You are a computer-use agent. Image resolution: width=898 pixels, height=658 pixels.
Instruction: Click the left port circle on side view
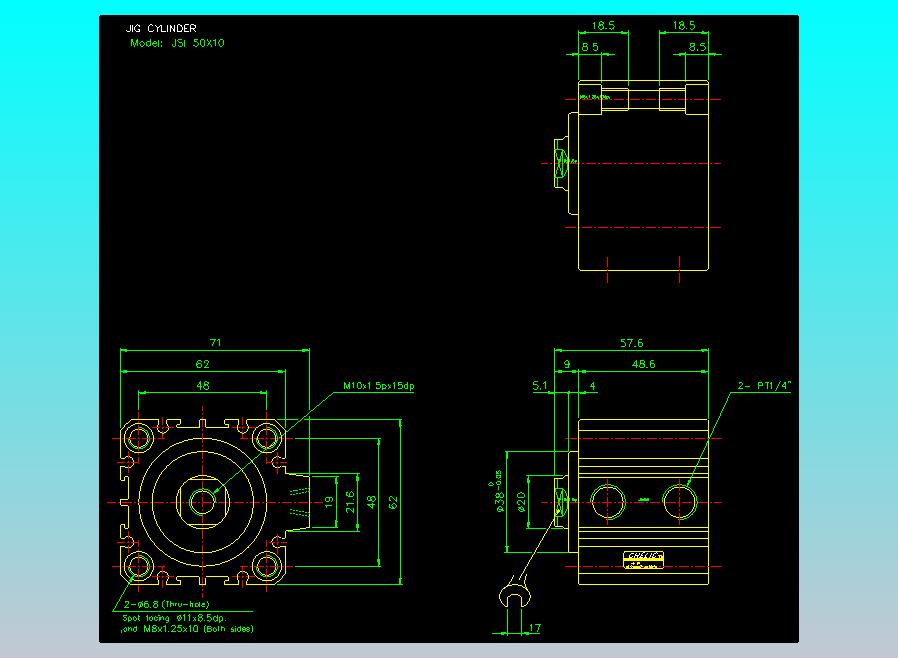click(608, 500)
